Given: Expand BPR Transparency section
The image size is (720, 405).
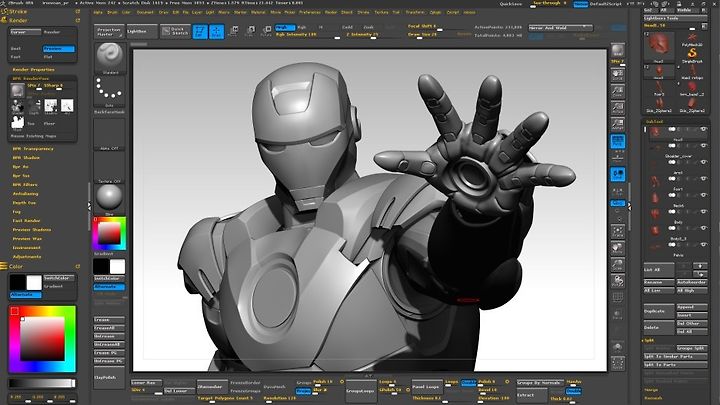Looking at the screenshot, I should [x=33, y=149].
